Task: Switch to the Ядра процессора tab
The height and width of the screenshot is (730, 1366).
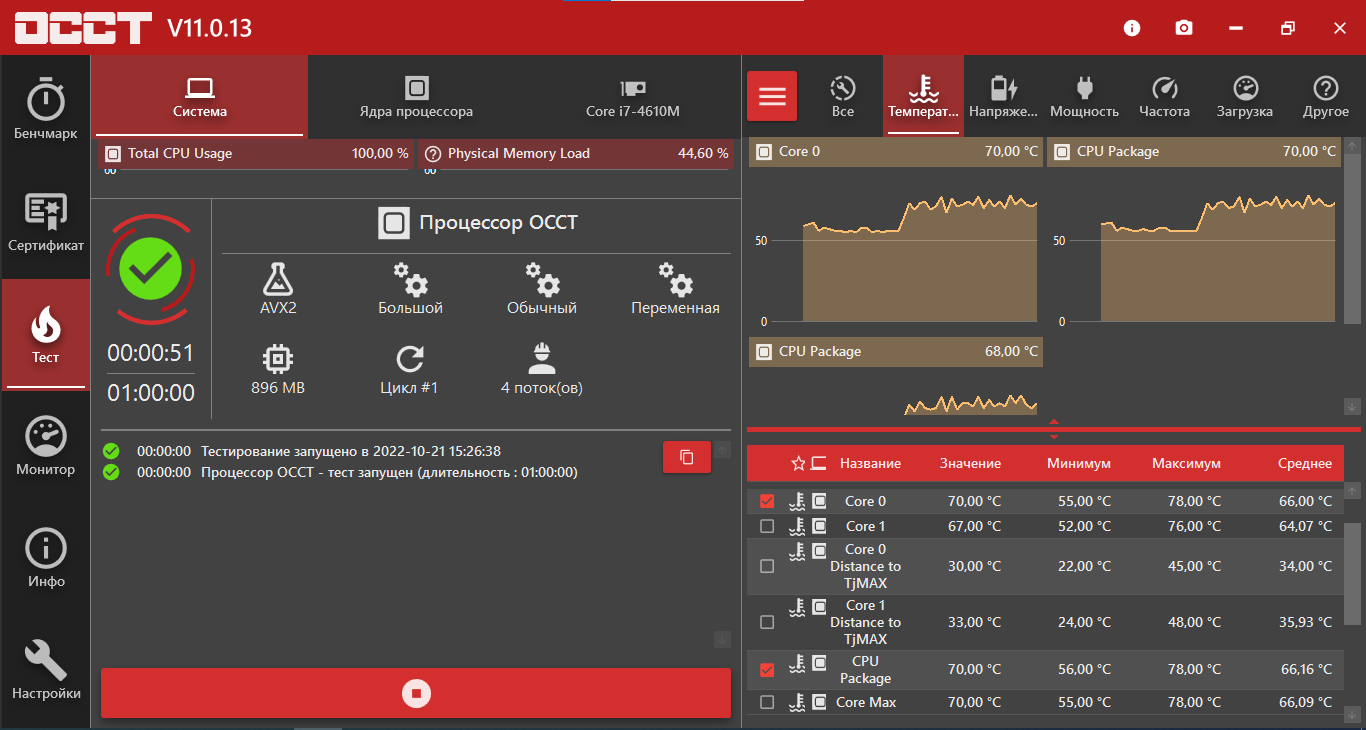Action: pyautogui.click(x=416, y=96)
